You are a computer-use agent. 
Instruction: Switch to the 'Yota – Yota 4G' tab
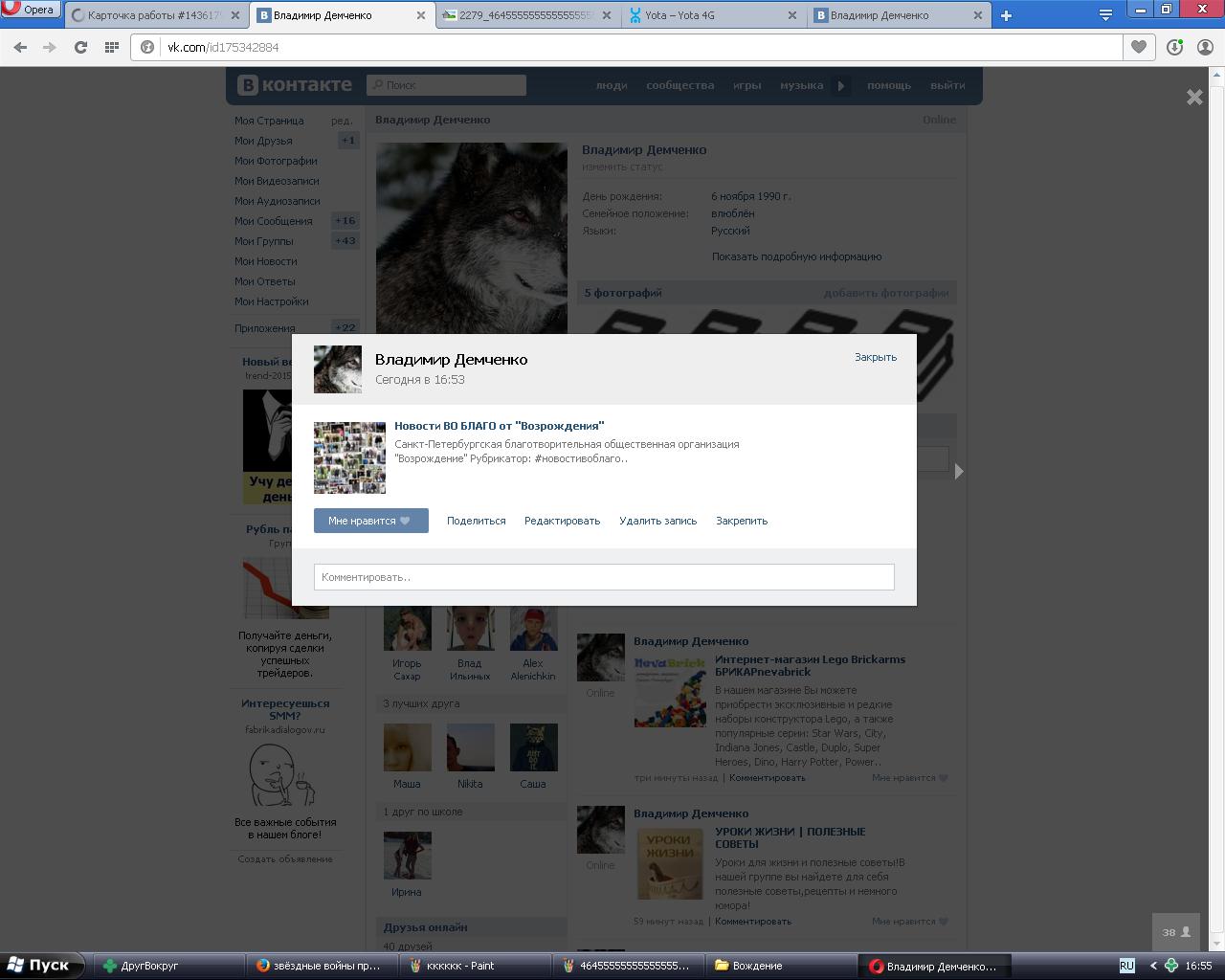(x=711, y=15)
